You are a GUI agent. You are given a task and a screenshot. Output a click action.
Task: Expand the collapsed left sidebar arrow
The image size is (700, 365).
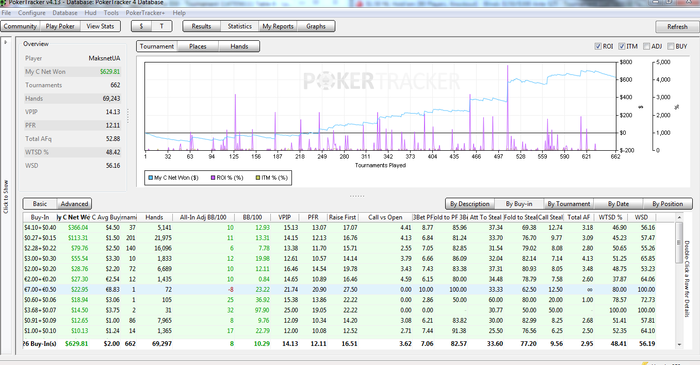tap(5, 42)
